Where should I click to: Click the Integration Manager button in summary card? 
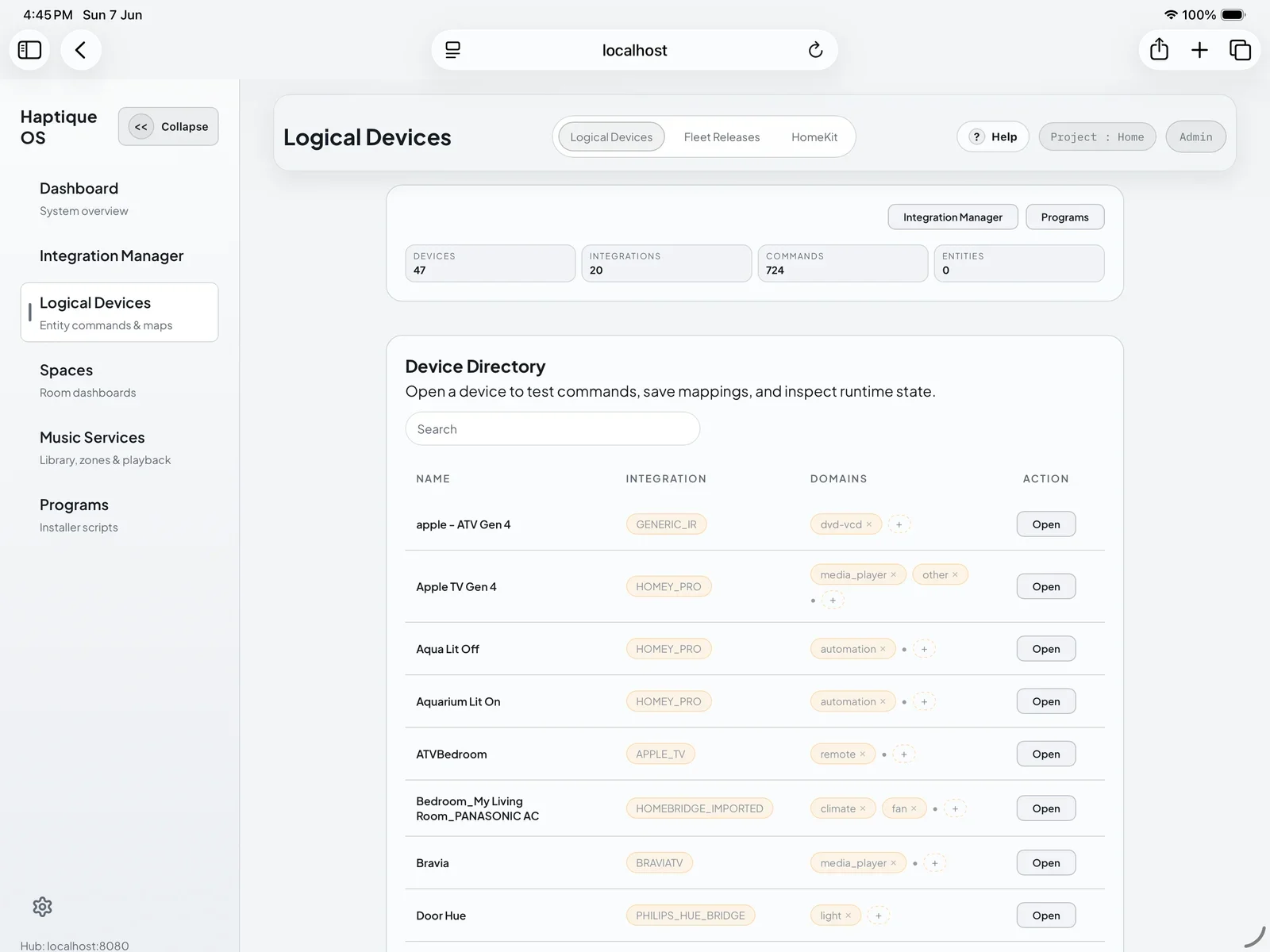point(952,217)
